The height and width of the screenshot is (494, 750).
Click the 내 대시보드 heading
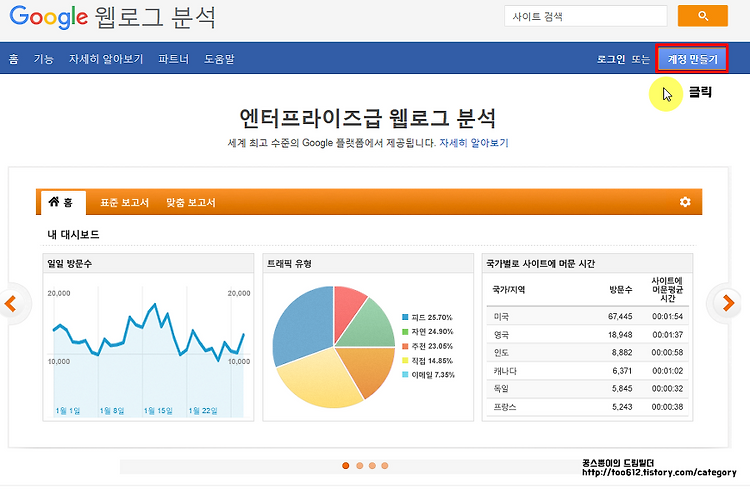coord(73,234)
